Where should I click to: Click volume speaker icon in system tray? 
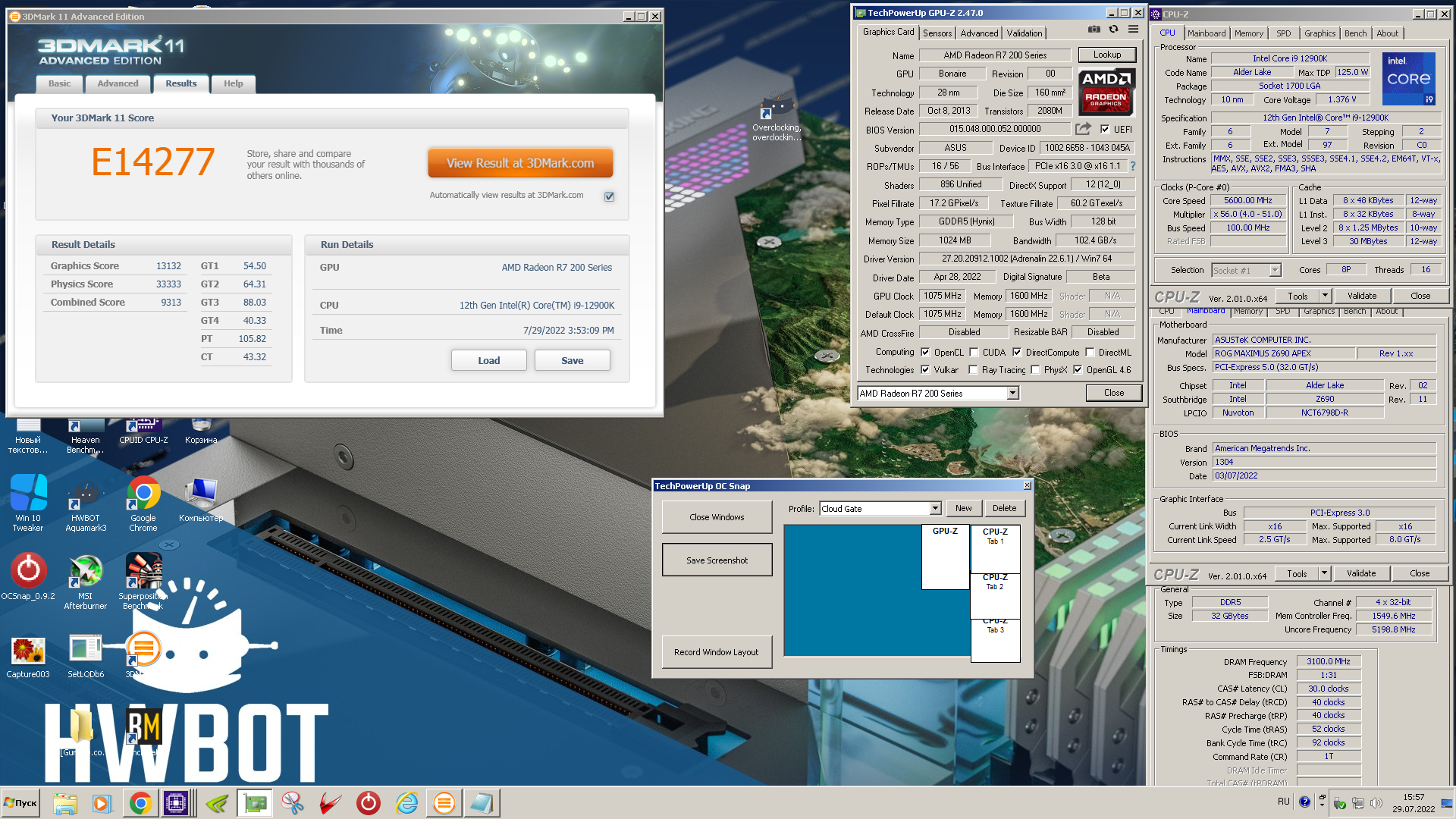click(x=1376, y=802)
